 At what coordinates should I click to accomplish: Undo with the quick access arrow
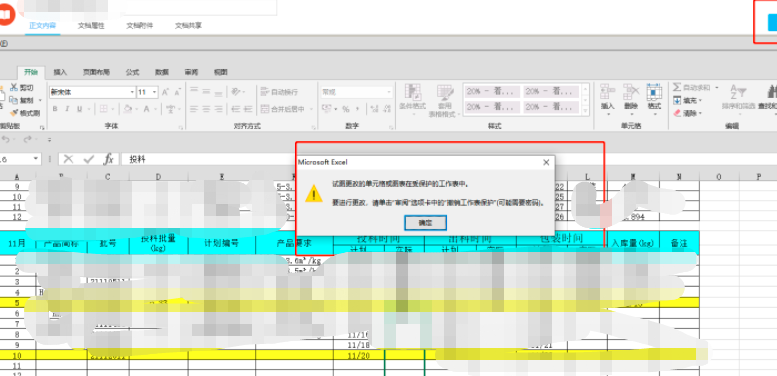click(6, 140)
